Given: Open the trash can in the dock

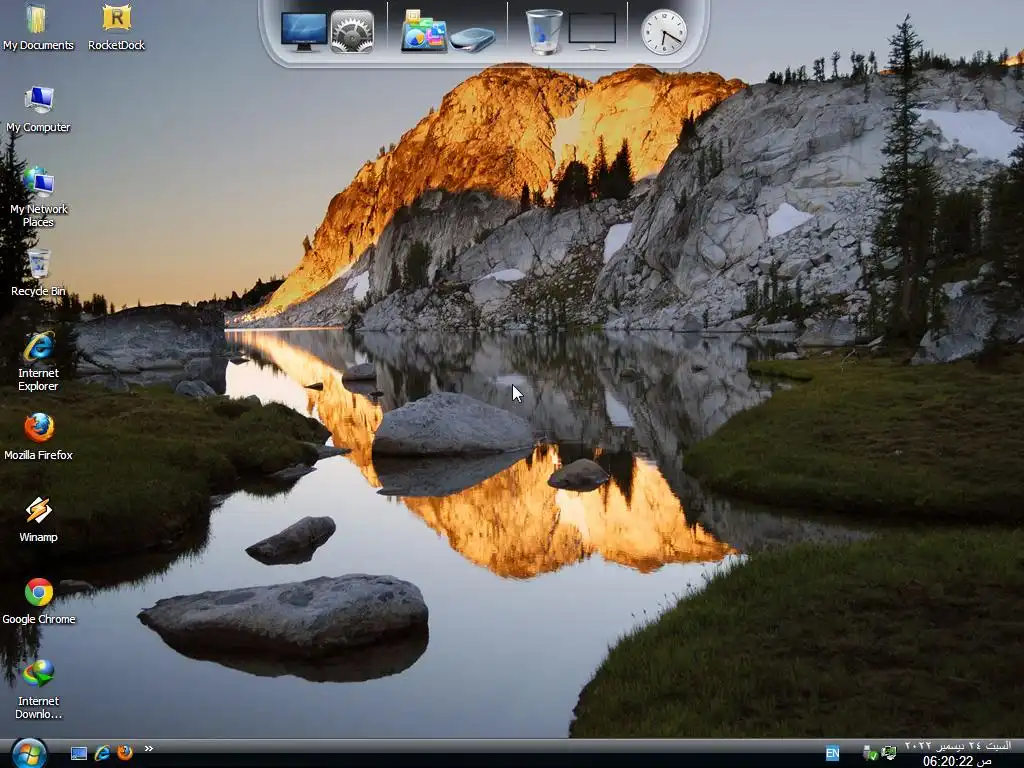Looking at the screenshot, I should pyautogui.click(x=544, y=31).
